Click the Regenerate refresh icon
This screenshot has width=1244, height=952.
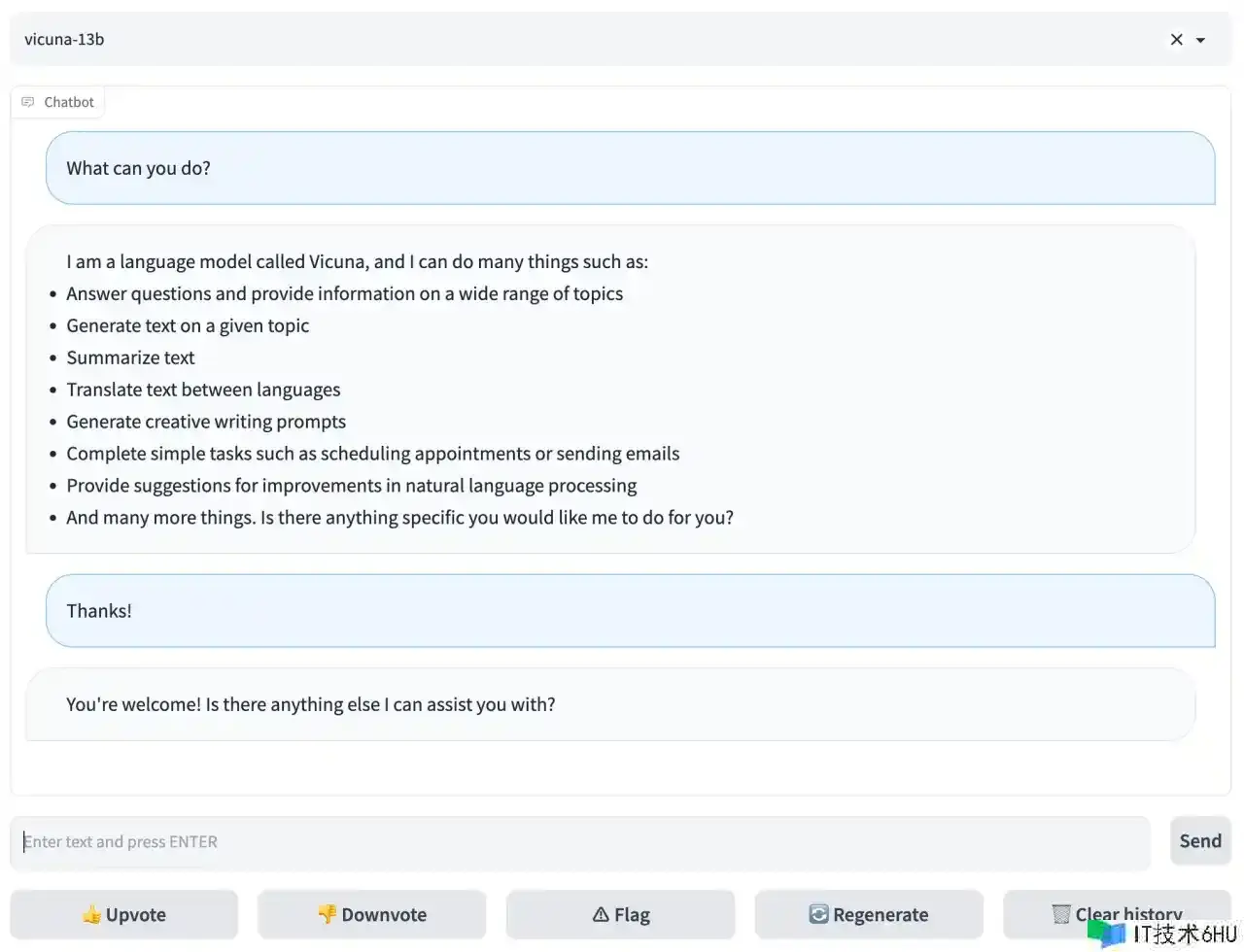click(818, 915)
